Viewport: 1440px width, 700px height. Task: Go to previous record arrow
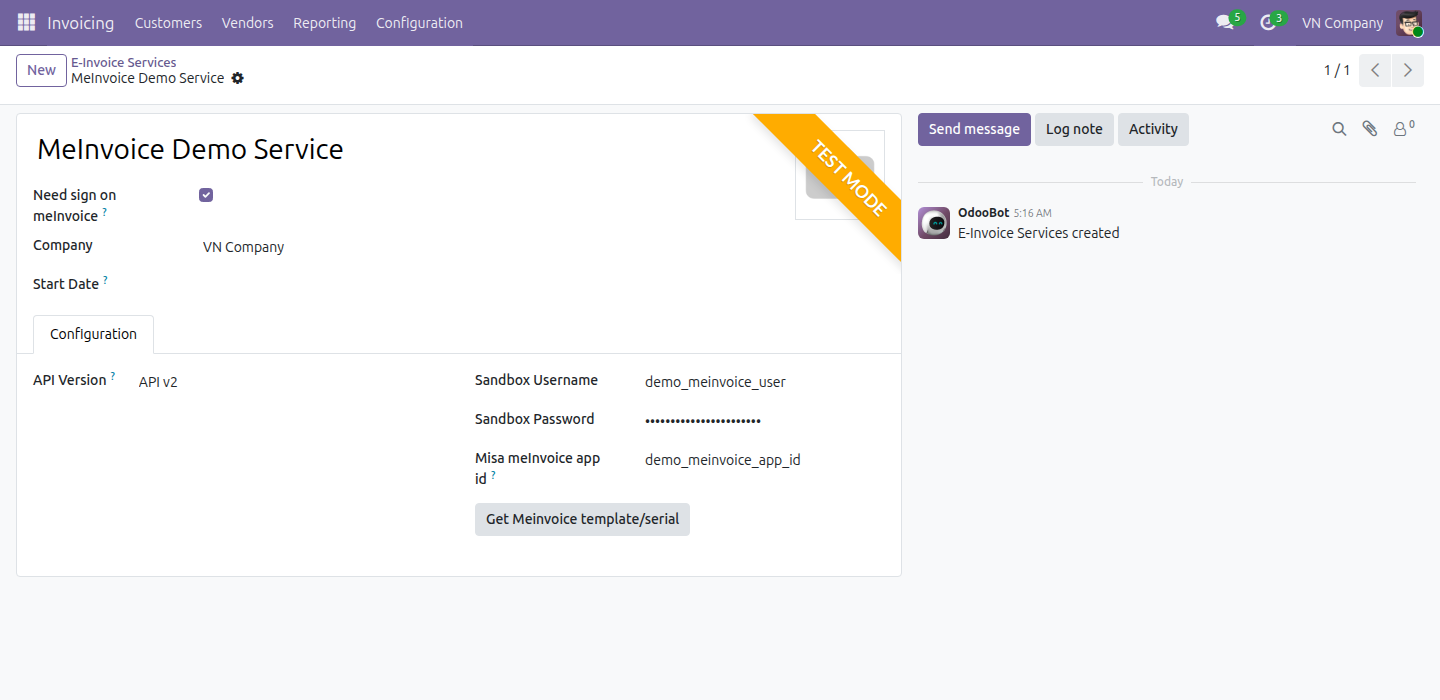coord(1376,70)
